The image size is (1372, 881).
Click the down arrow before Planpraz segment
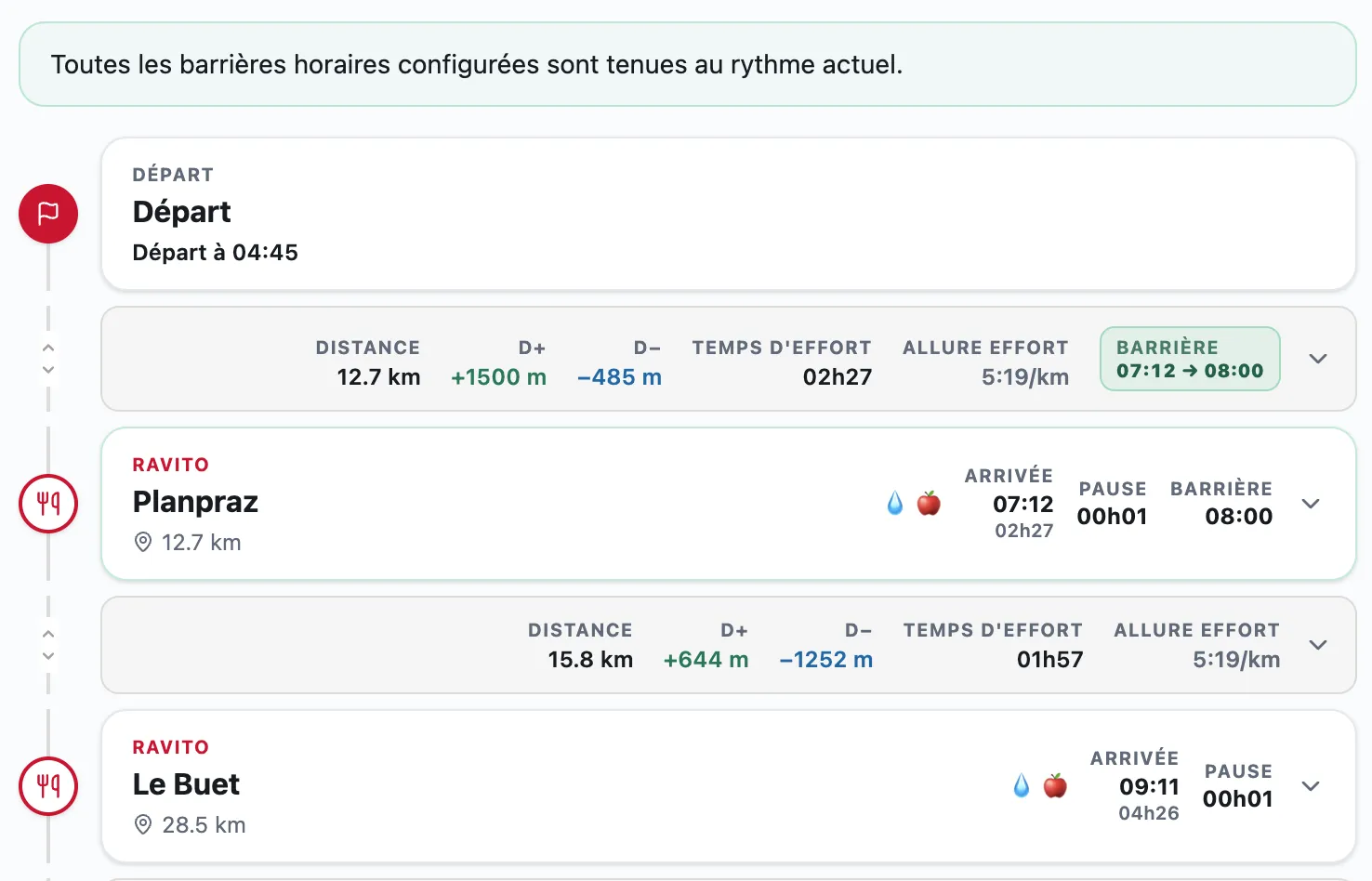[48, 370]
